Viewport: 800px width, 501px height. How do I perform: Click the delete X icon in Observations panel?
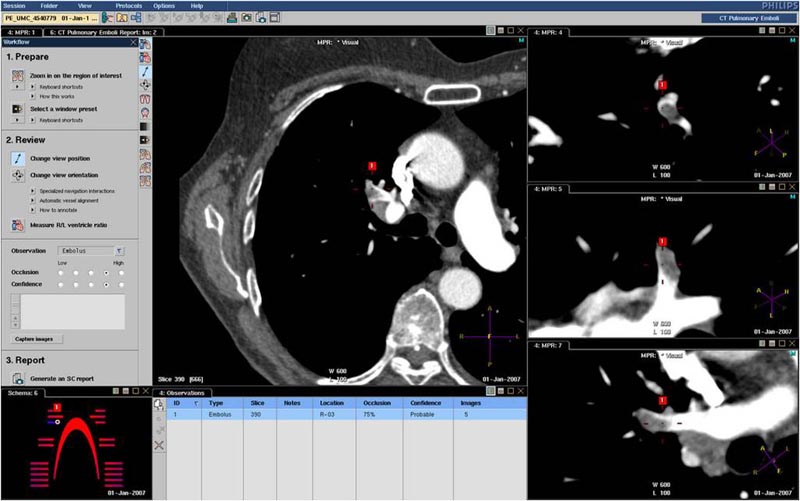coord(159,445)
